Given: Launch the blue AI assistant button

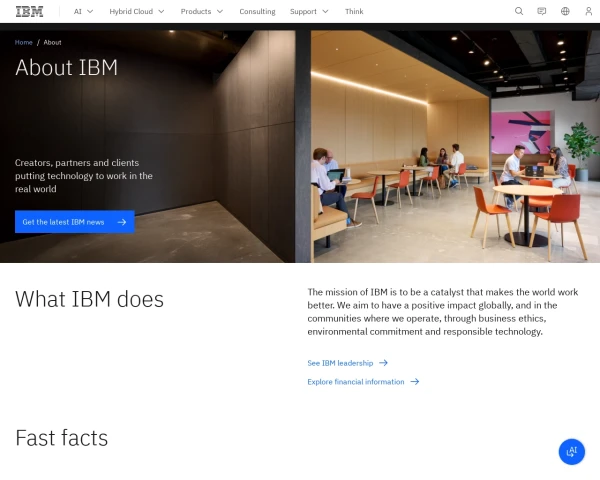Looking at the screenshot, I should pyautogui.click(x=572, y=452).
